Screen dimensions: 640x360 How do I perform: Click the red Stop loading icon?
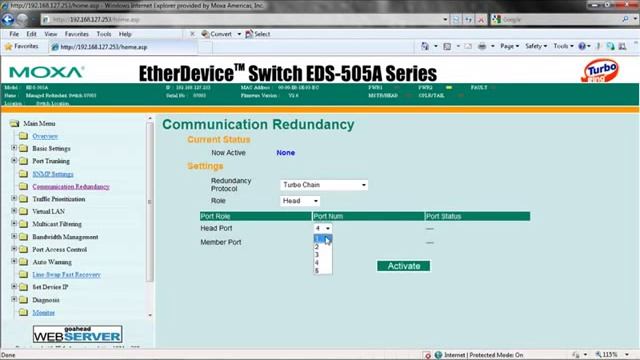pos(481,19)
